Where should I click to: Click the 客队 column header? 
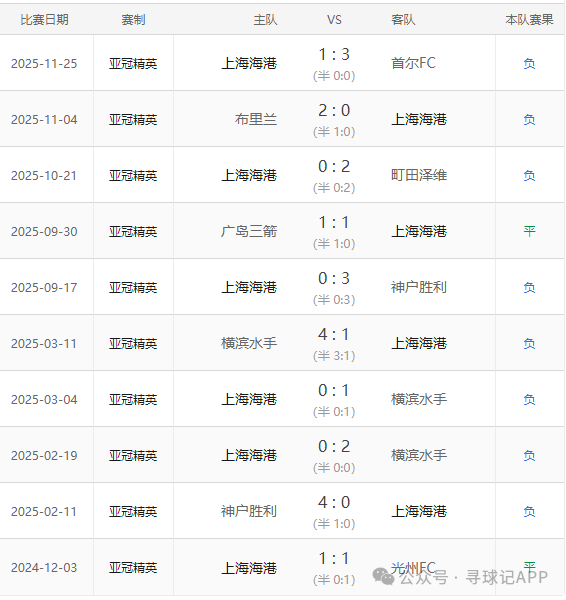(x=403, y=20)
